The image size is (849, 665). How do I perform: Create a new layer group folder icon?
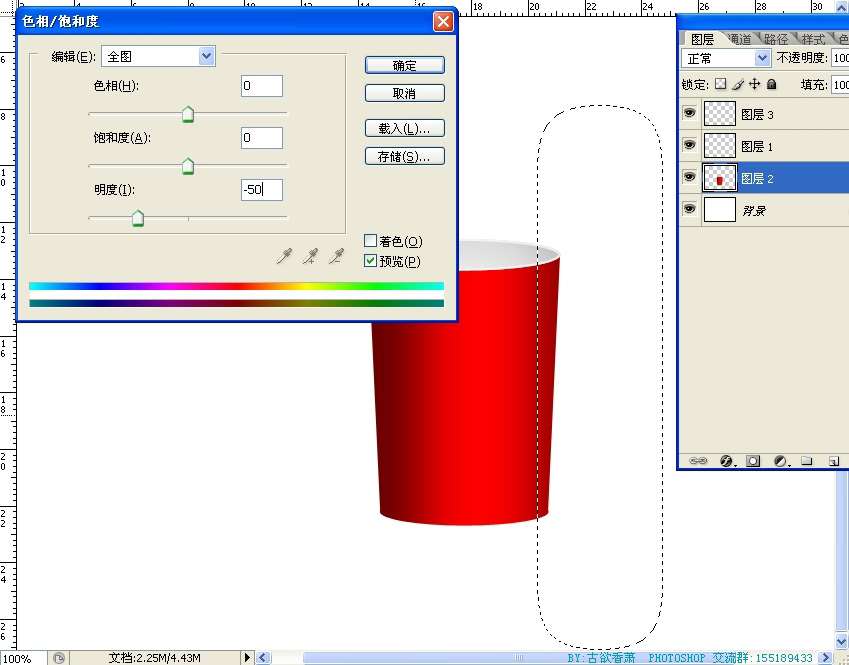tap(806, 461)
